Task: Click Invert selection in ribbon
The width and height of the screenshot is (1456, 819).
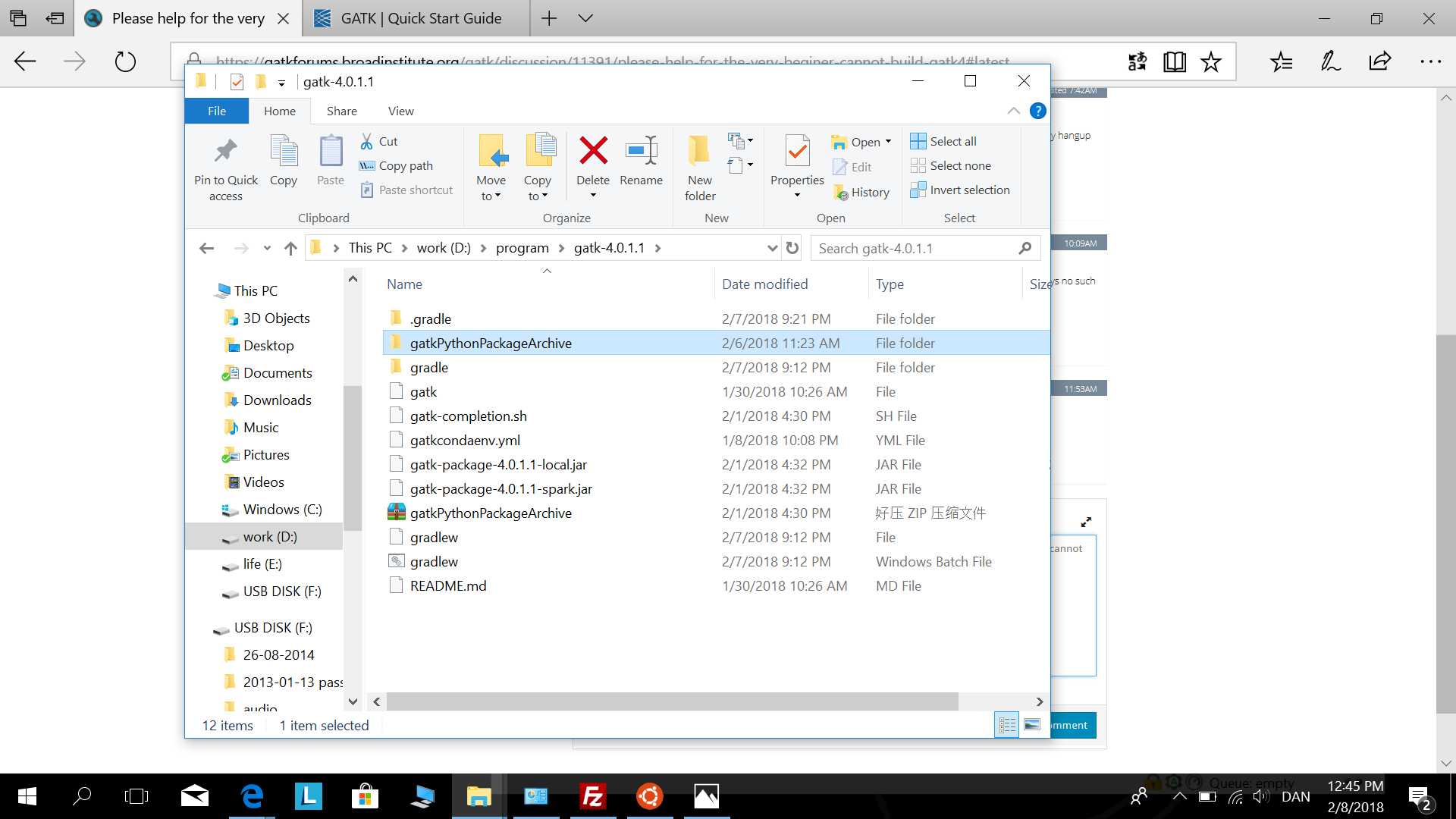Action: pos(960,190)
